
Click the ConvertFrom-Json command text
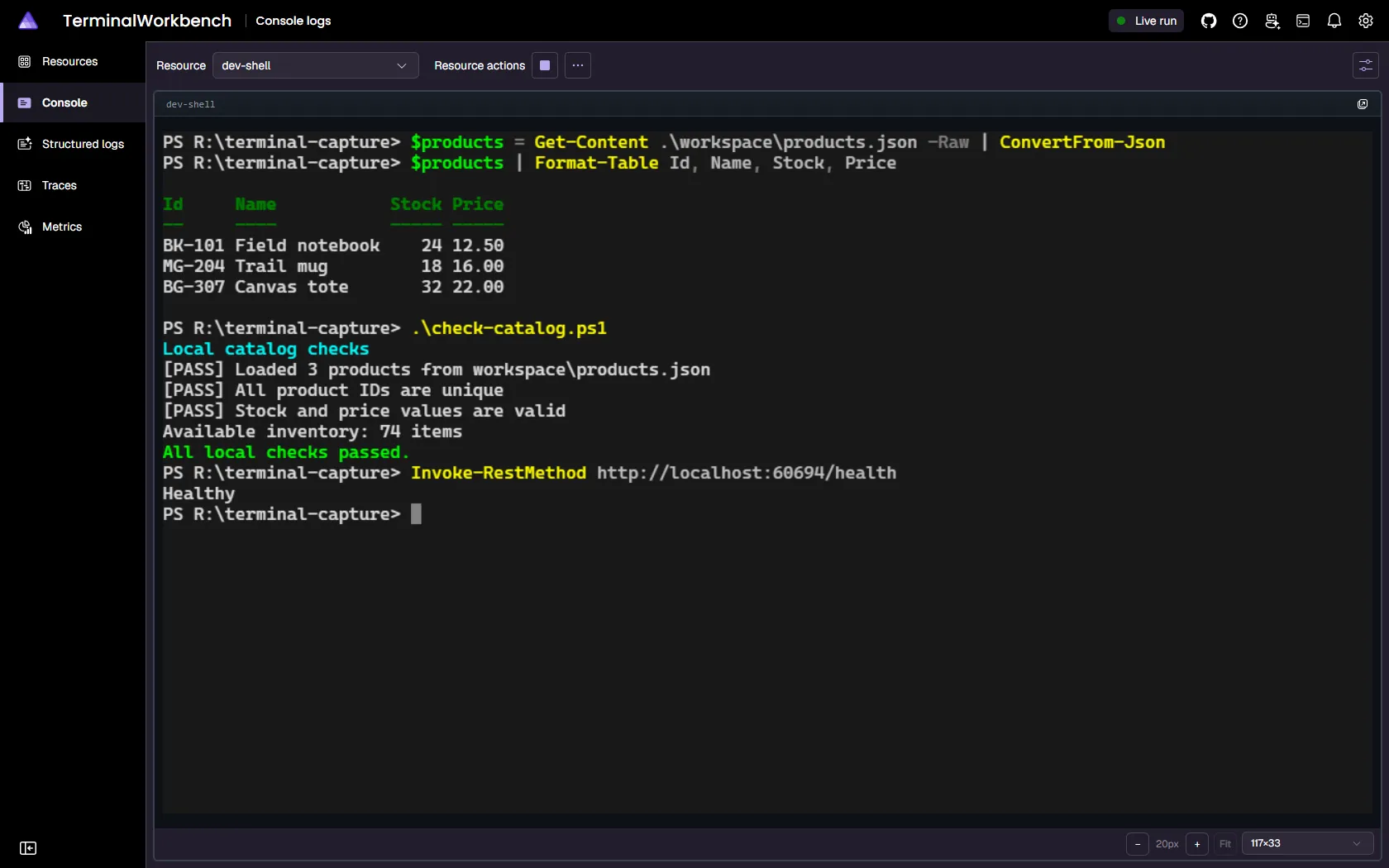click(1082, 142)
